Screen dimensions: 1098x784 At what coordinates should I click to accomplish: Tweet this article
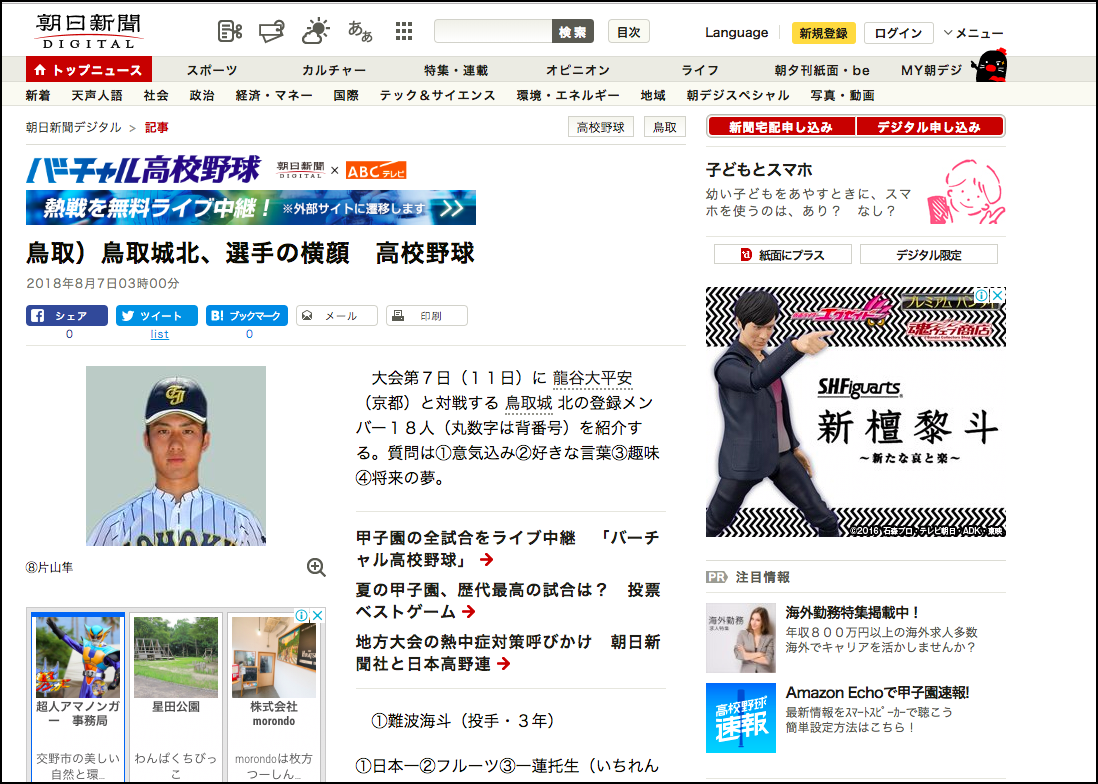click(158, 316)
